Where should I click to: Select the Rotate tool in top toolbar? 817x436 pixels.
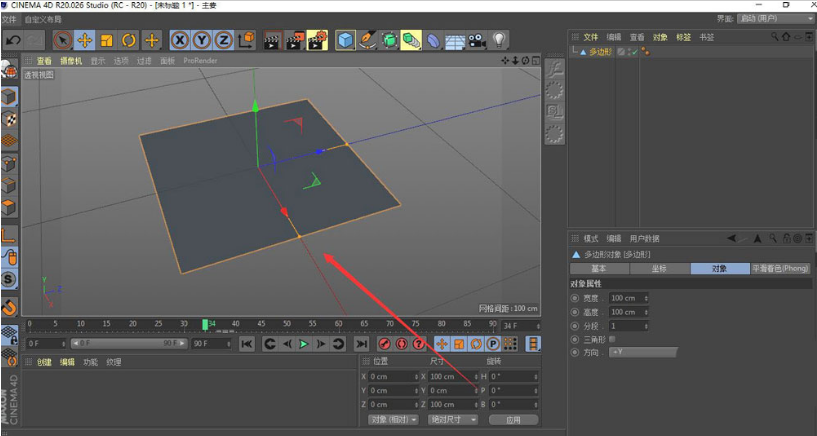(129, 40)
